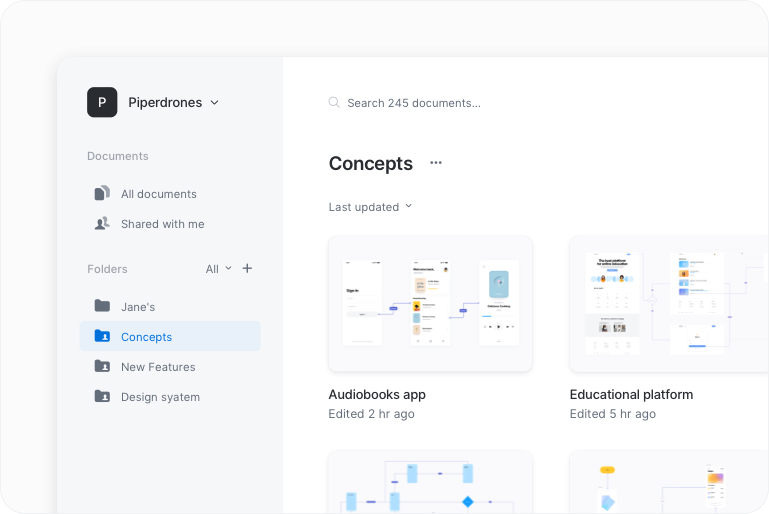769x514 pixels.
Task: Click the search magnifier icon
Action: point(334,103)
